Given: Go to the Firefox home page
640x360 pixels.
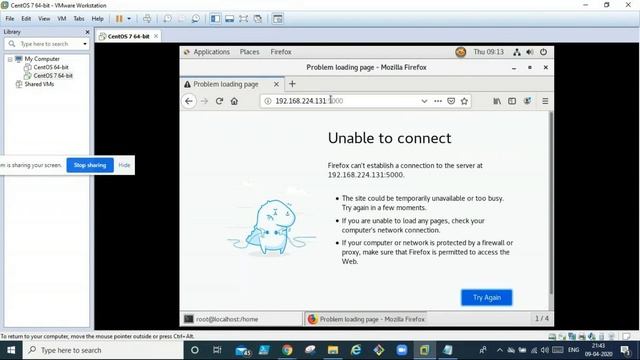Looking at the screenshot, I should tap(234, 101).
